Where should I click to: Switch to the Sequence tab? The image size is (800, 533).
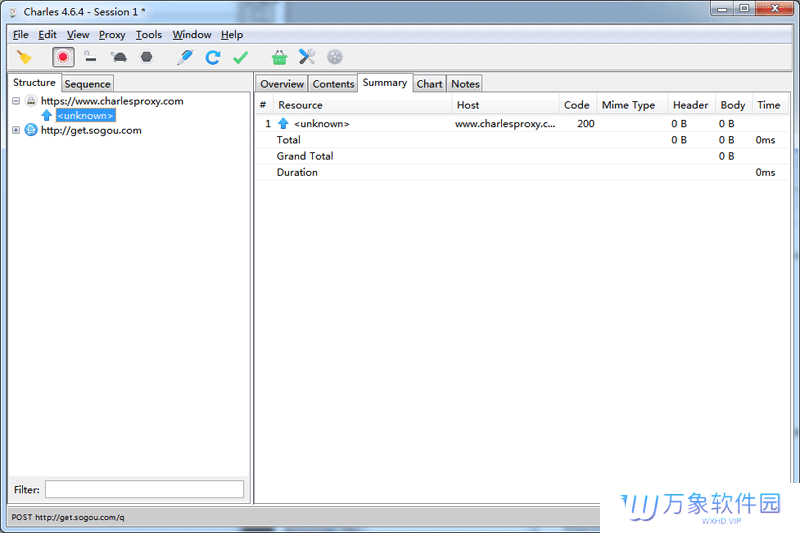pyautogui.click(x=87, y=84)
